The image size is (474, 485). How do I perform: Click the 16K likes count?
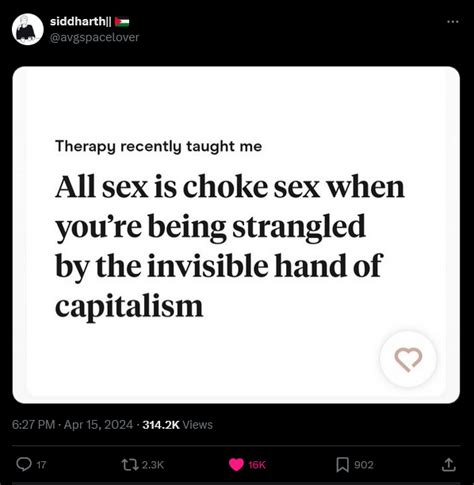point(257,465)
